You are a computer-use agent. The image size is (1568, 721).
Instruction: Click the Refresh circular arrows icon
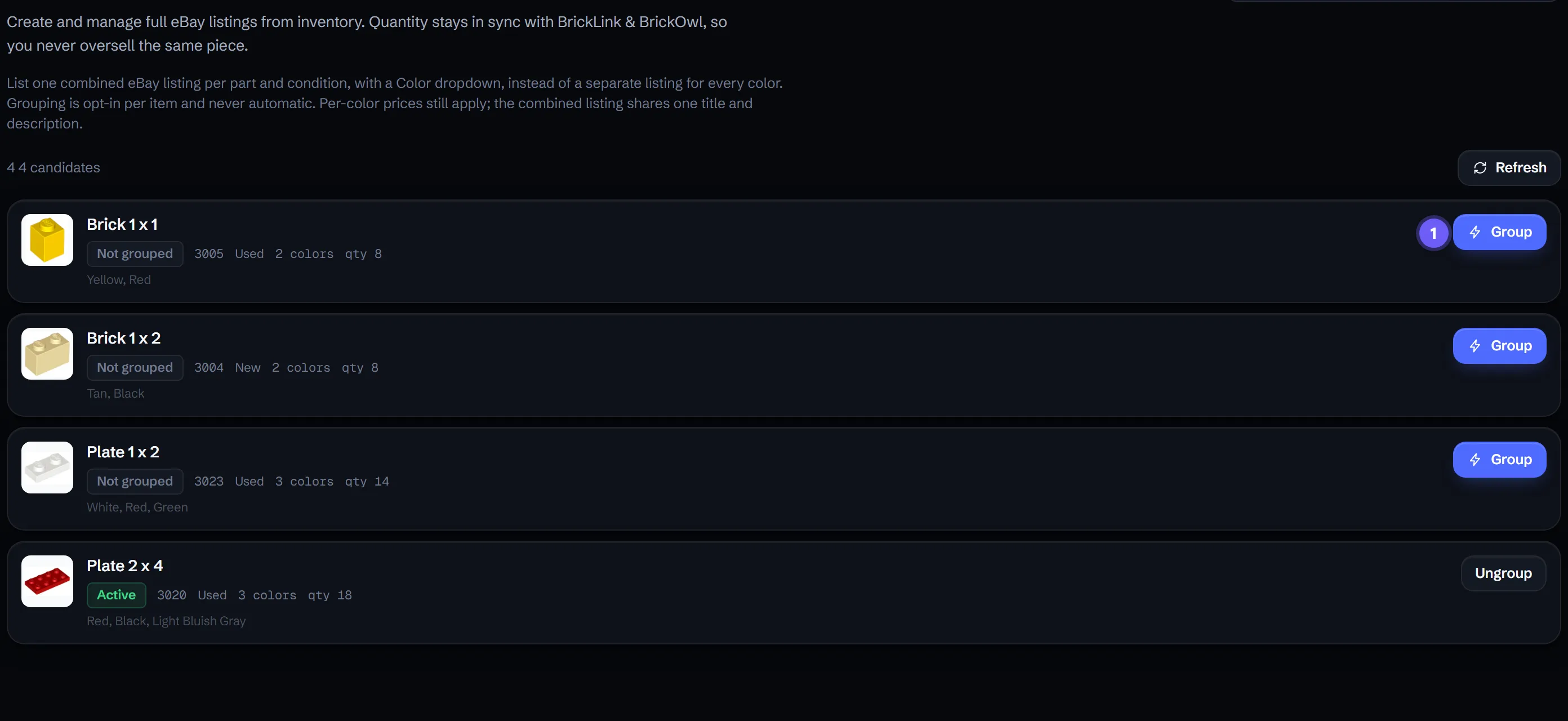coord(1480,168)
